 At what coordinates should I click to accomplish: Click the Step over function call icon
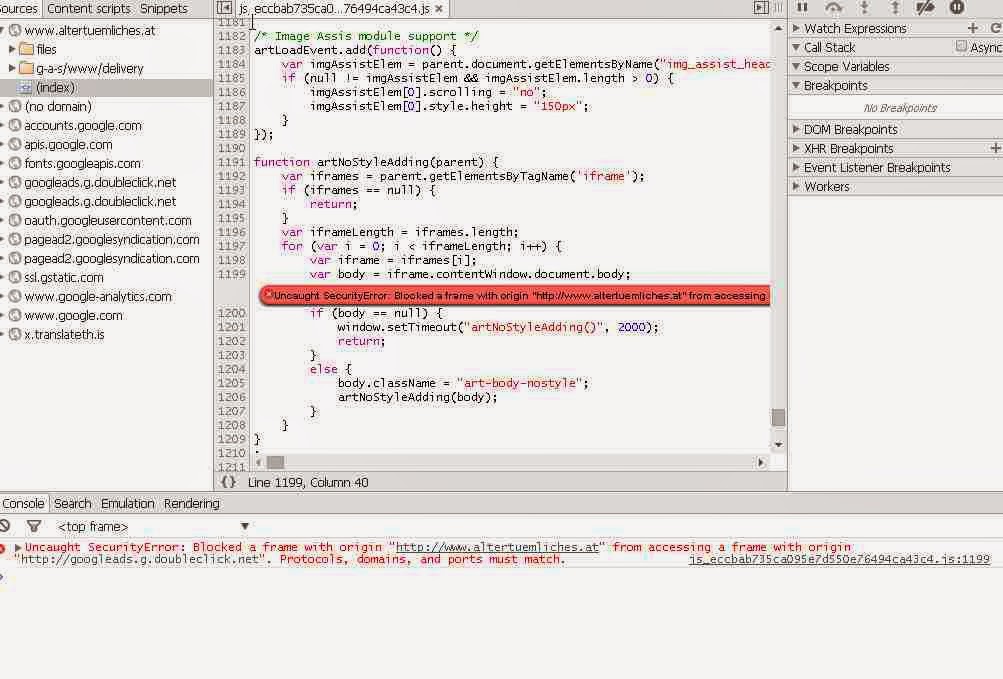(833, 7)
